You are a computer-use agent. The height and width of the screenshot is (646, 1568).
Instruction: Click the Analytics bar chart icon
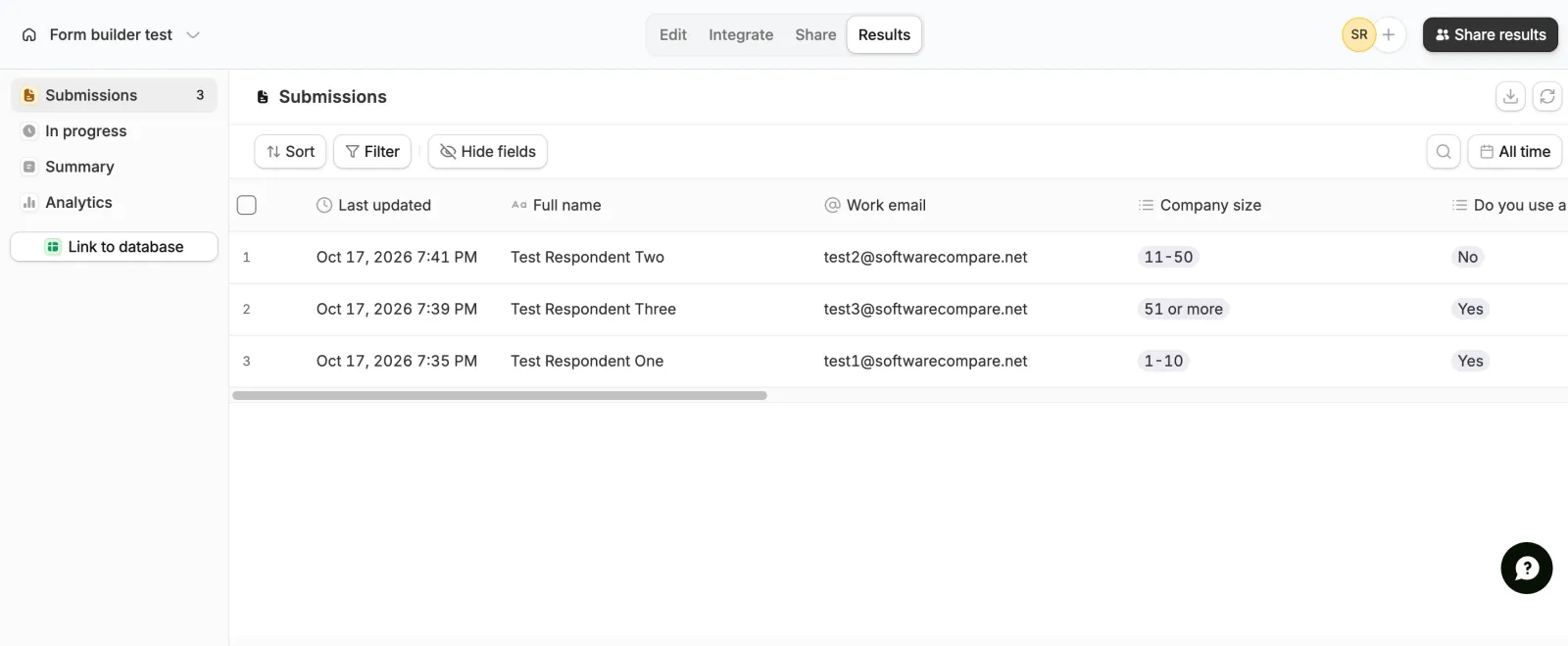tap(29, 202)
